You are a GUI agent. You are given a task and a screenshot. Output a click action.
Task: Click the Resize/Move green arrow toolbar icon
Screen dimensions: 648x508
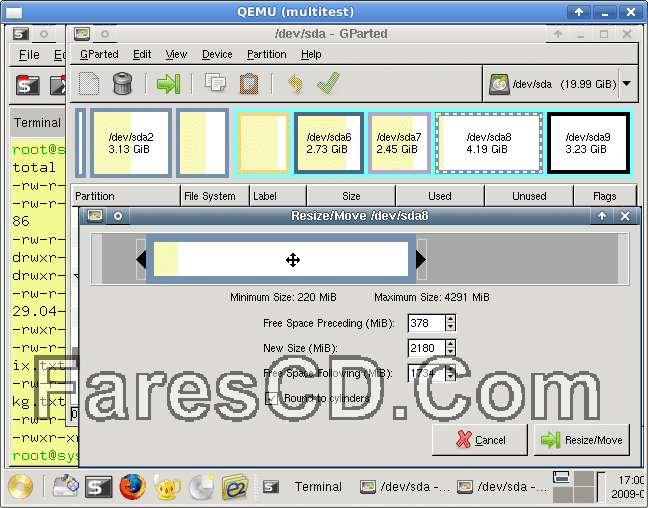point(169,83)
